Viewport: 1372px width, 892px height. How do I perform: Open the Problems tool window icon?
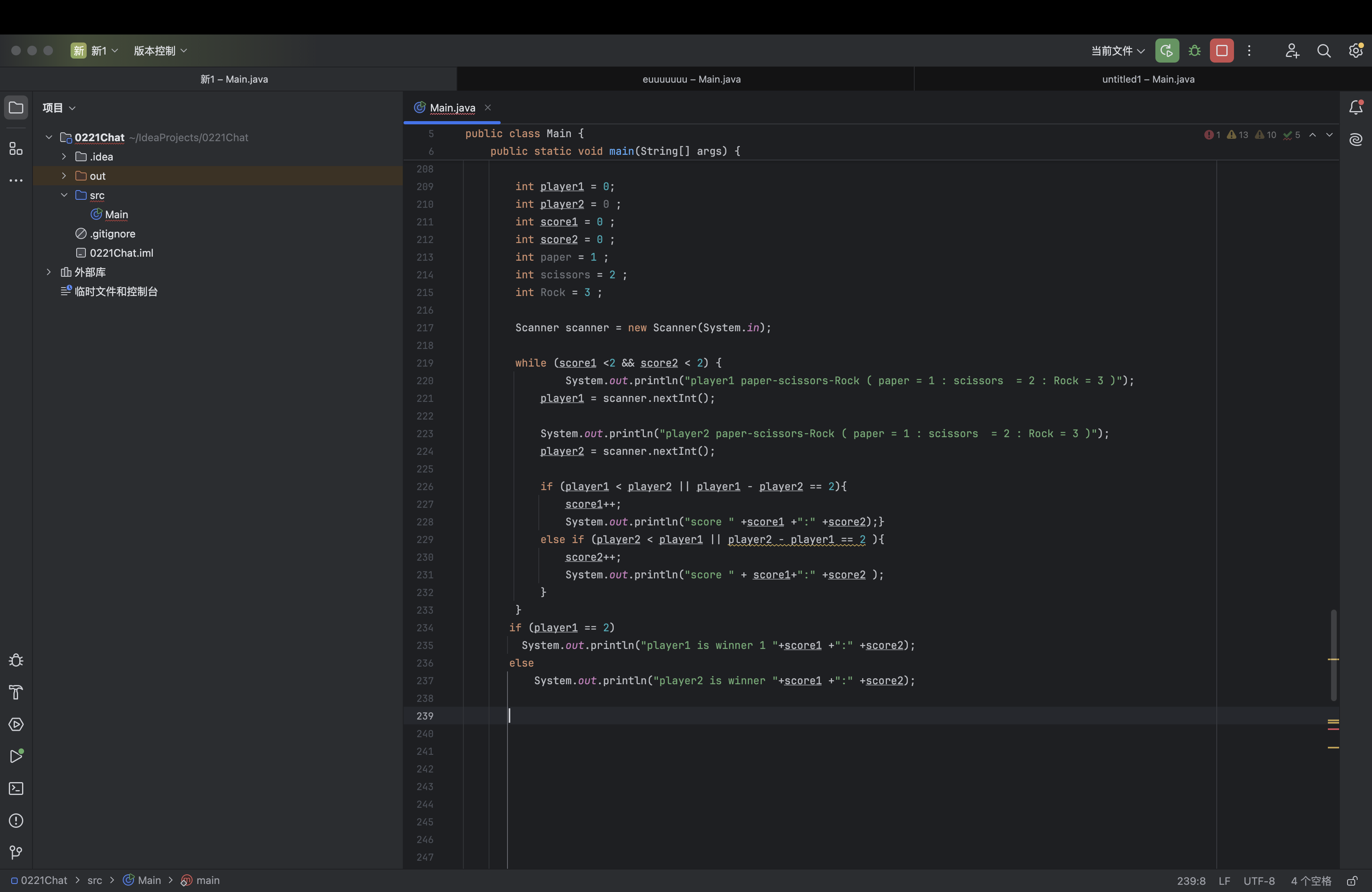pos(16,821)
